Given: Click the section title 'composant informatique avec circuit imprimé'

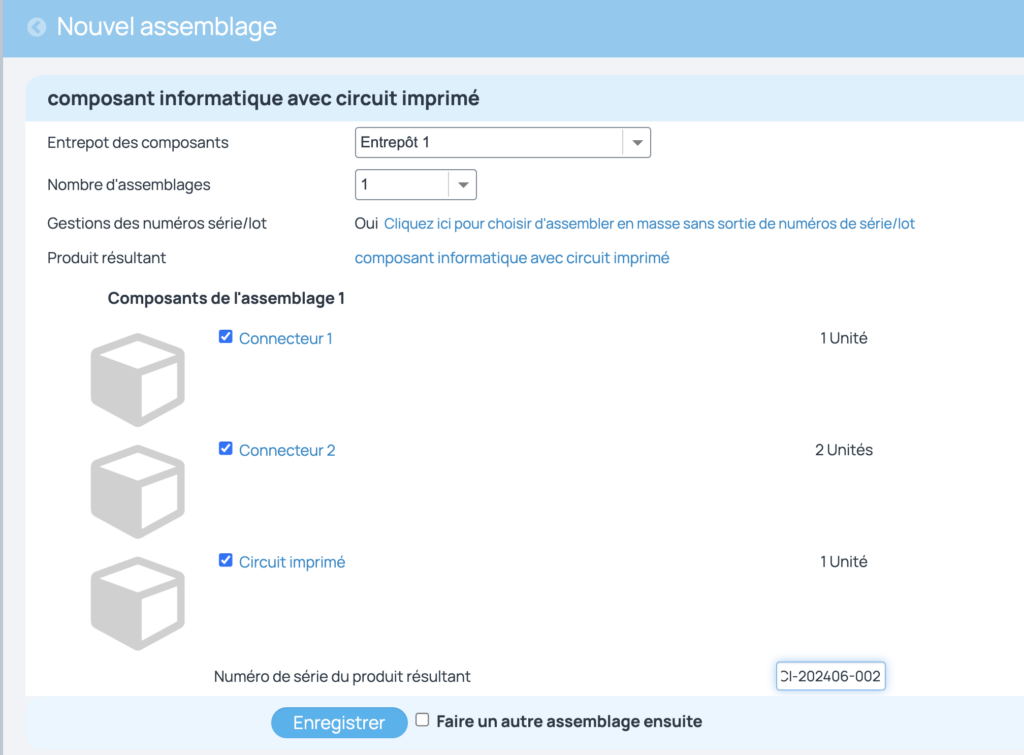Looking at the screenshot, I should click(x=263, y=98).
